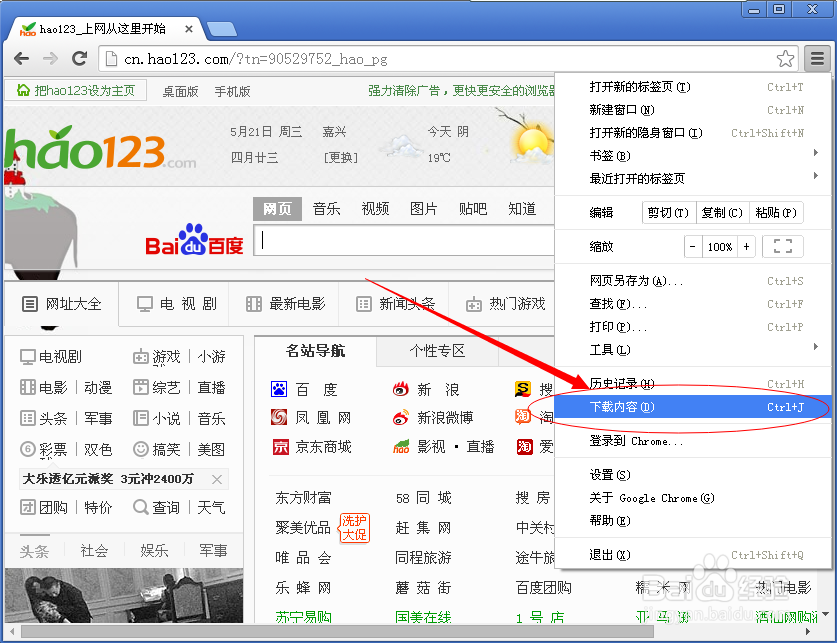The image size is (837, 643).
Task: Close the 大乐透 promotion banner
Action: pos(217,479)
